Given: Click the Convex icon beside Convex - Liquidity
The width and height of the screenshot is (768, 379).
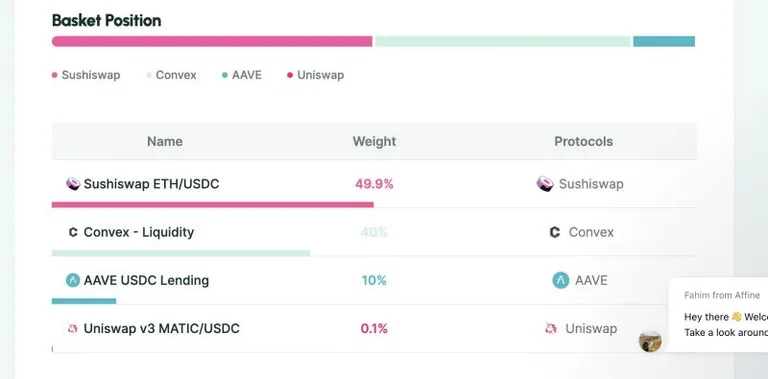Looking at the screenshot, I should 73,232.
